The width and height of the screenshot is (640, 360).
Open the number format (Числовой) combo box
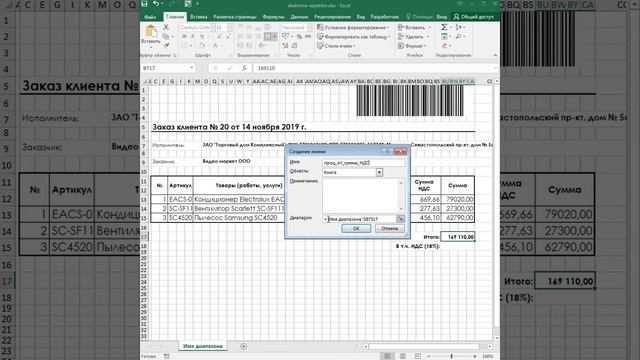click(x=296, y=27)
